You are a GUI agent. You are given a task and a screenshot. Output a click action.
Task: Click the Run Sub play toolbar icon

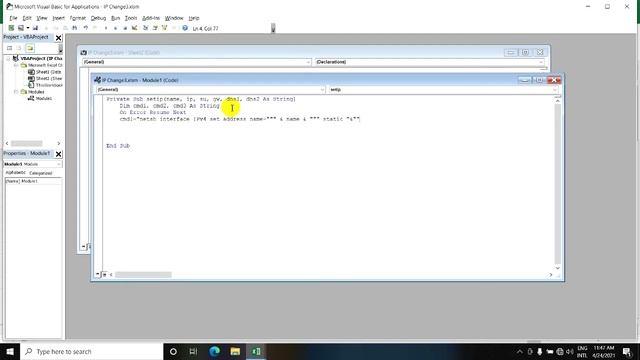click(x=106, y=28)
